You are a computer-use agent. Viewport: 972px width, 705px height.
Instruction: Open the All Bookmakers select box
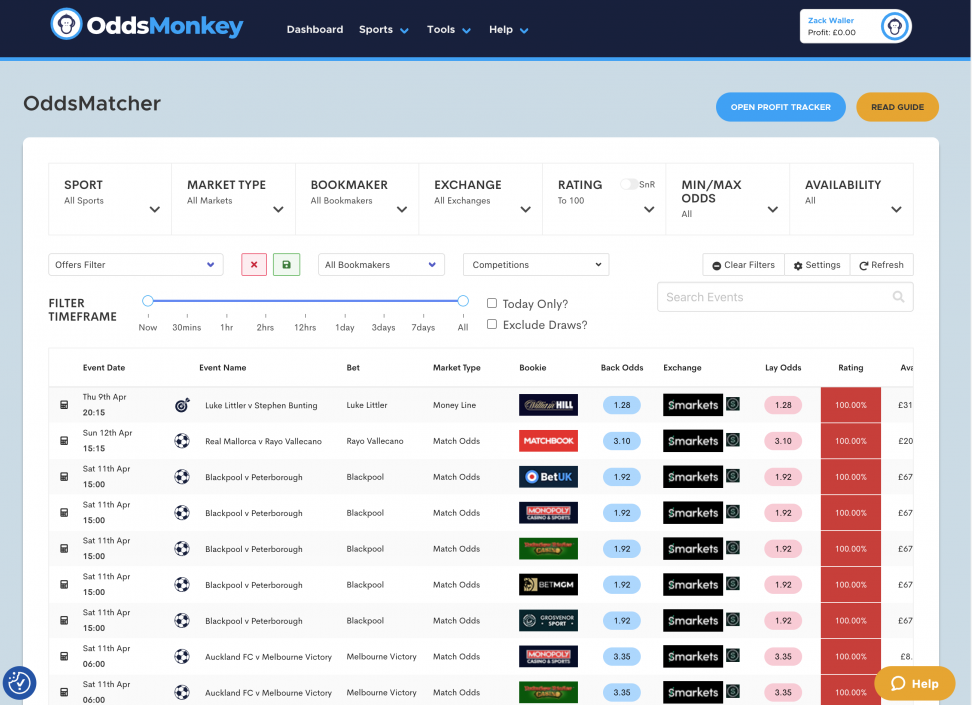pos(381,265)
